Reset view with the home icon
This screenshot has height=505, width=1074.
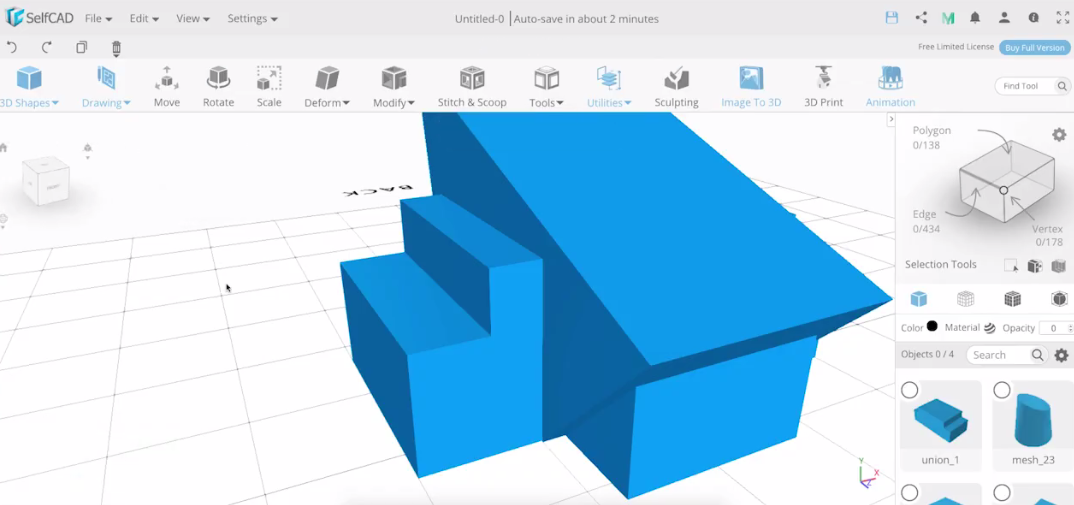[3, 147]
